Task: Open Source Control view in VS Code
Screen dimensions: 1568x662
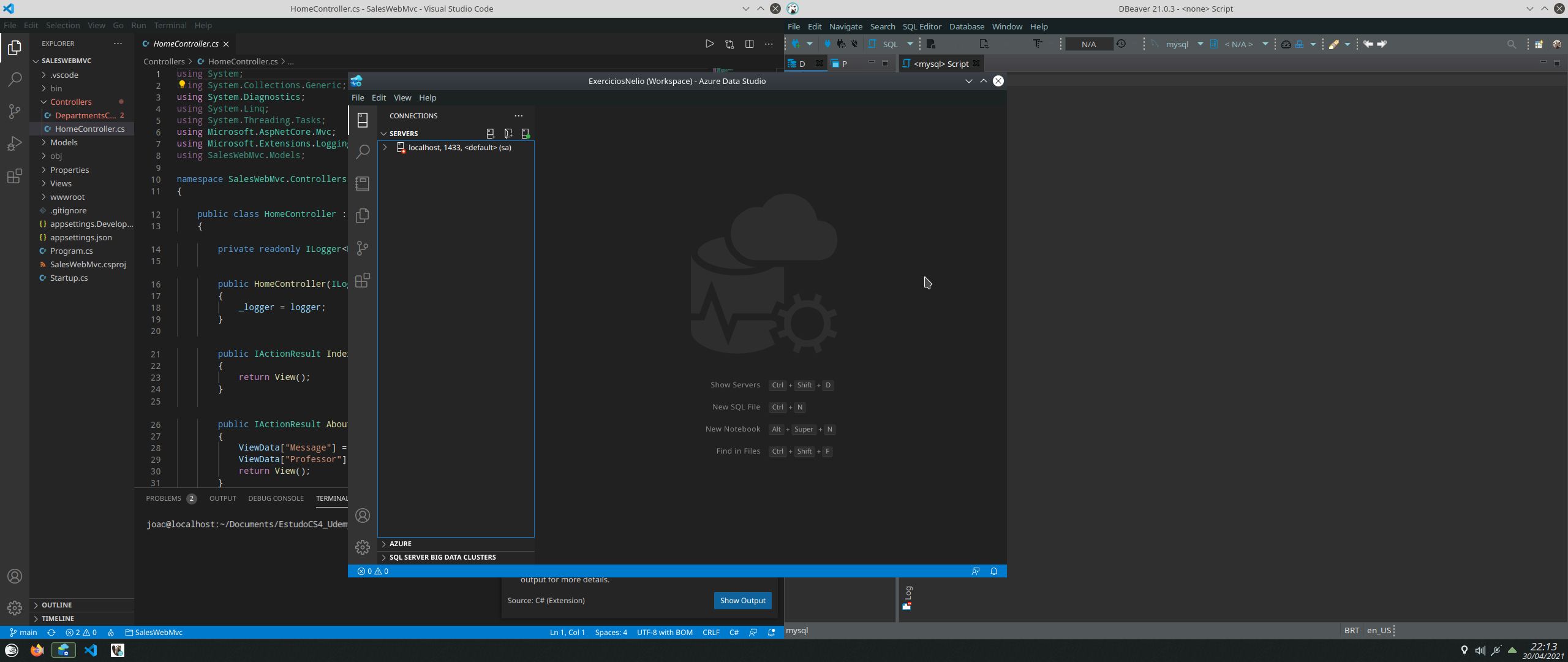Action: click(15, 111)
